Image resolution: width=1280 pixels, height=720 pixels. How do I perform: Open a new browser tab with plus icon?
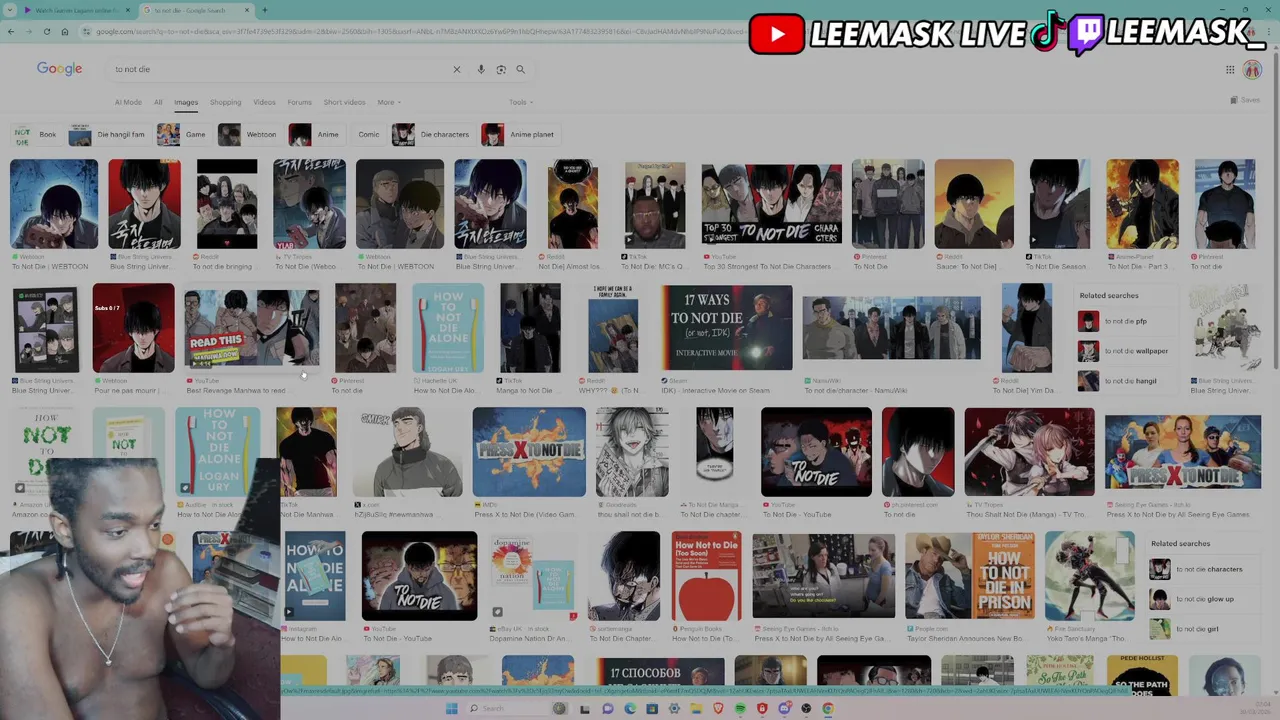pos(264,10)
